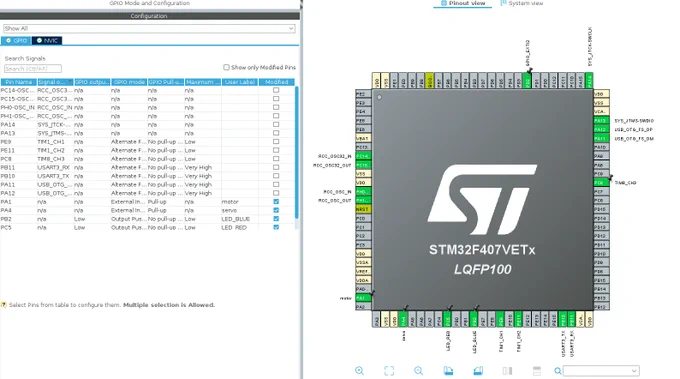Select pin PC8 labeled TIM8_CH3
Viewport: 680px width, 379px height.
coord(602,183)
